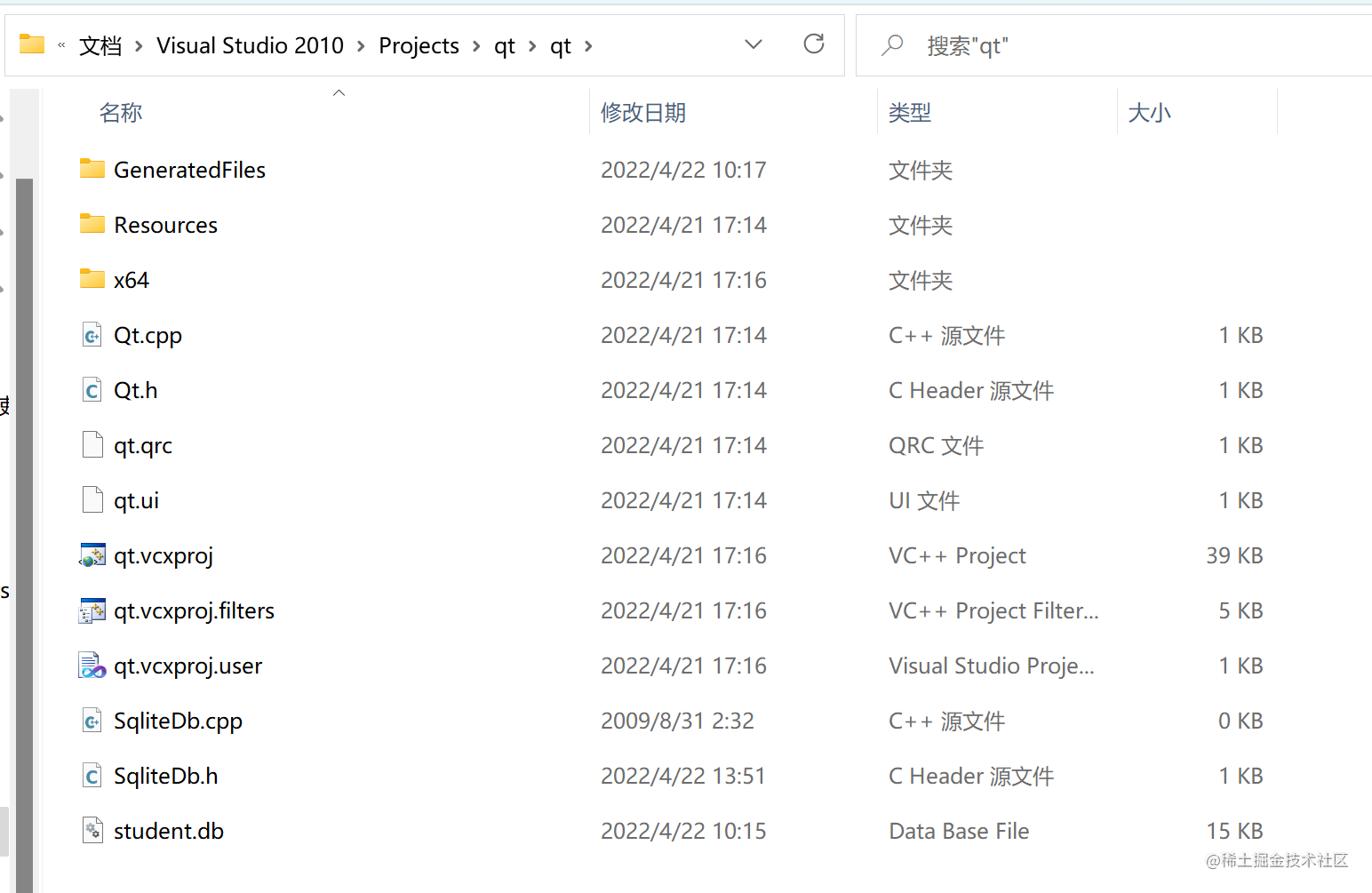Open the GeneratedFiles folder icon

pos(92,169)
